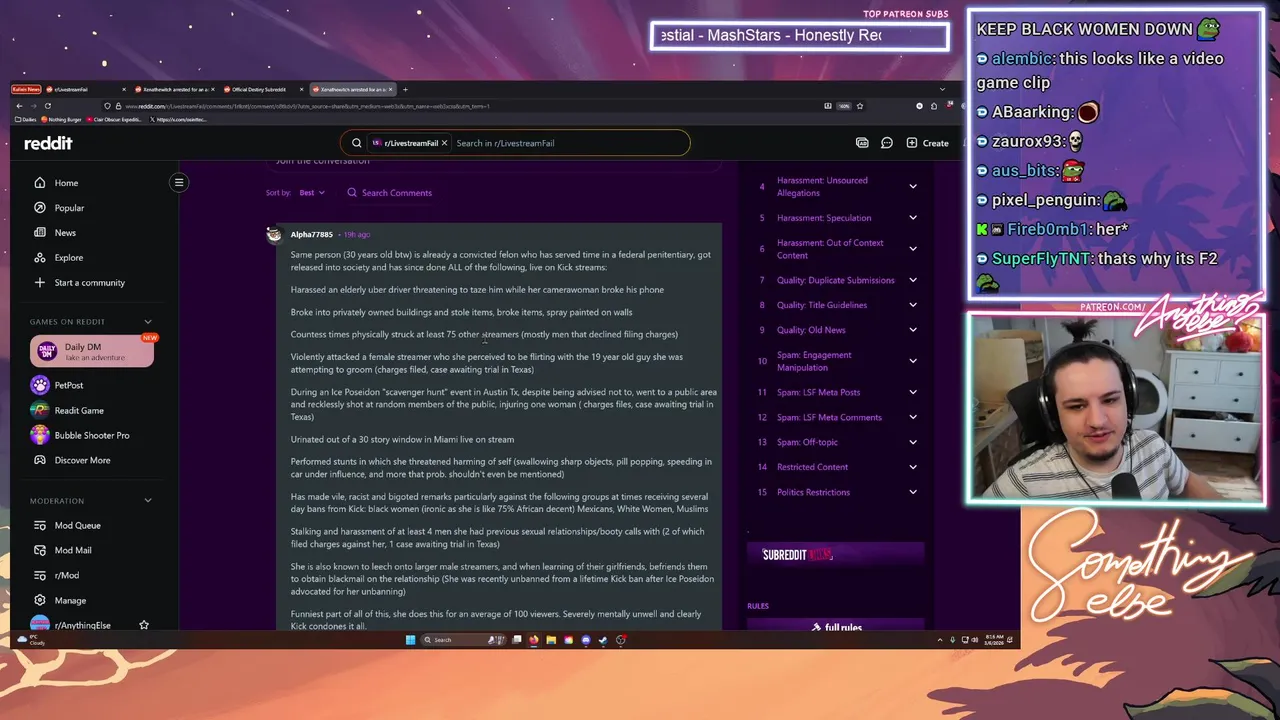This screenshot has height=720, width=1280.
Task: Start a community from the sidebar
Action: click(x=80, y=283)
